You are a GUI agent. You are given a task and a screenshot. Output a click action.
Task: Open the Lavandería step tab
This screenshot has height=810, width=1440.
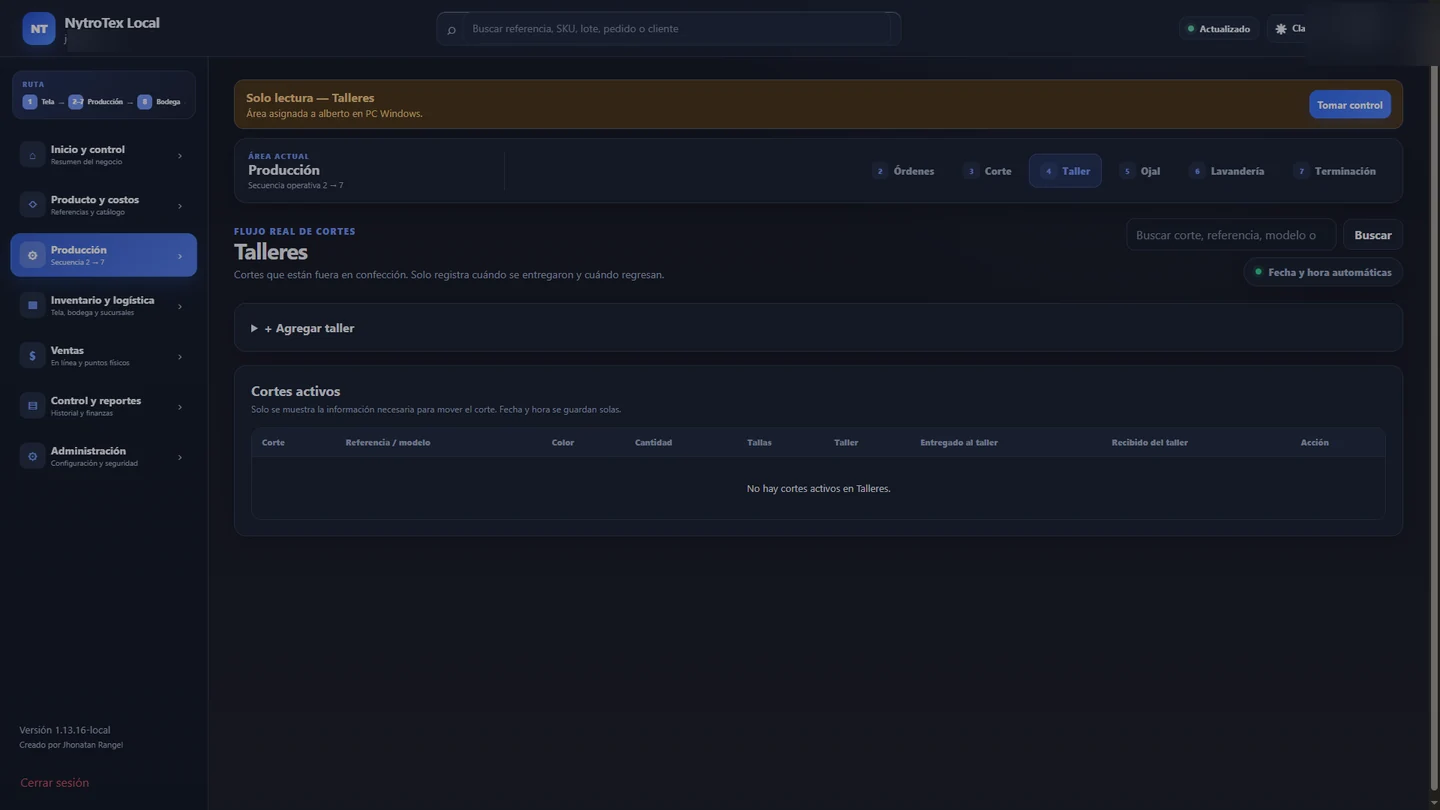click(x=1227, y=171)
